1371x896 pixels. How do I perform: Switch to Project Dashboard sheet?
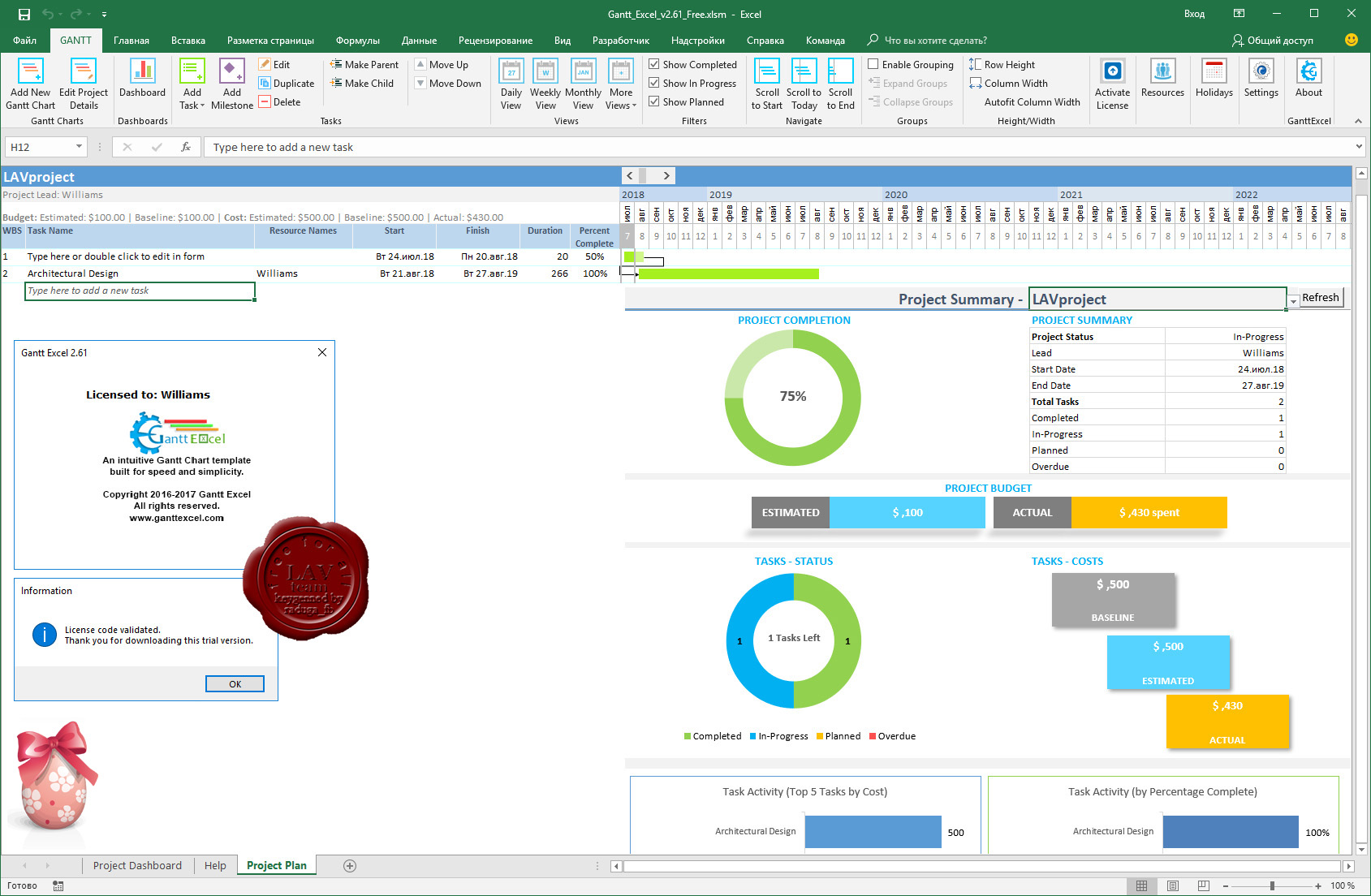137,865
